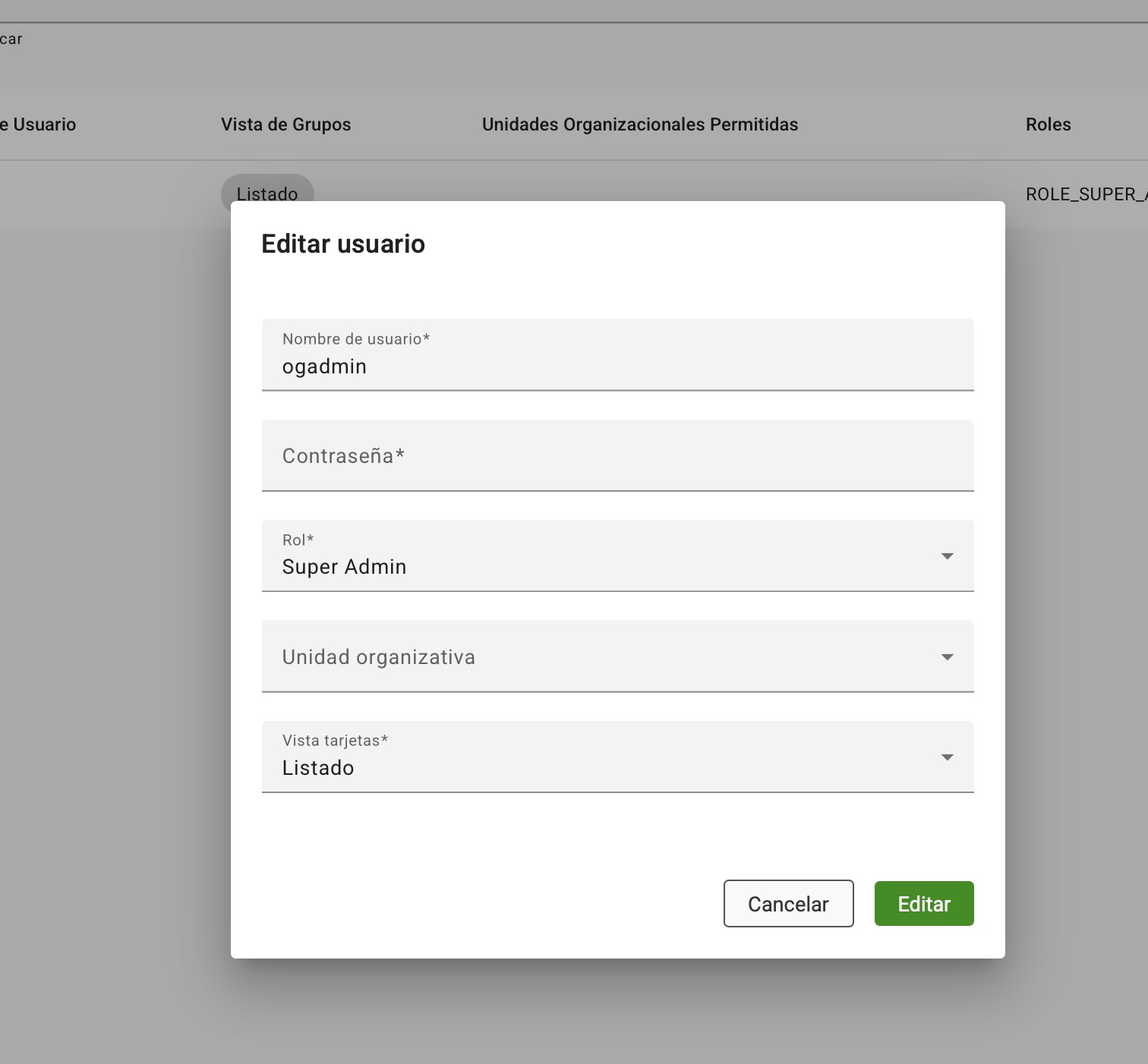Click the ogadmin username text
Screen dimensions: 1148x1064
[324, 367]
